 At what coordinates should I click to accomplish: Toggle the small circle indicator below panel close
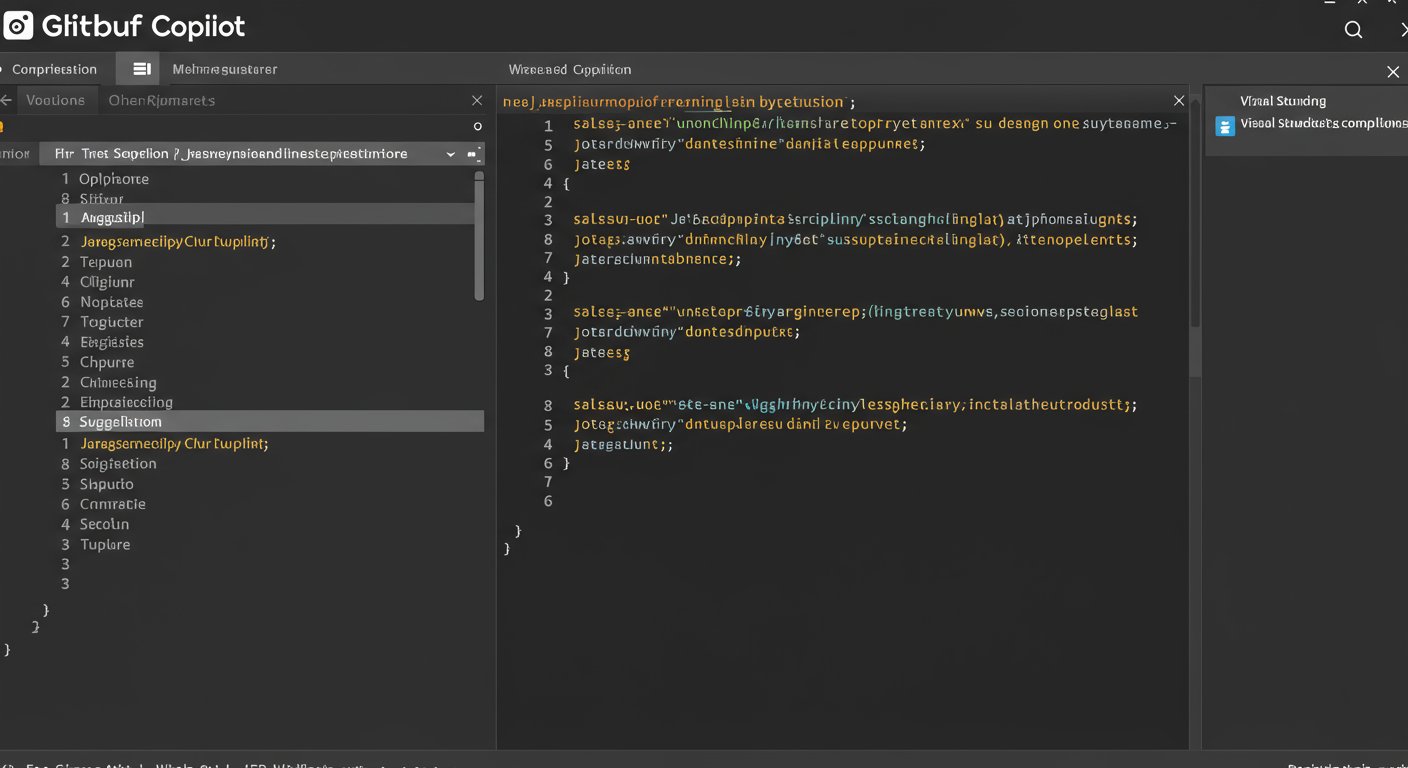477,126
